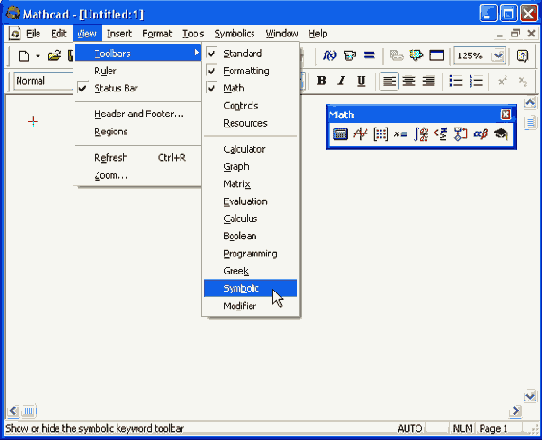Open the Edit menu
The image size is (542, 440).
58,34
